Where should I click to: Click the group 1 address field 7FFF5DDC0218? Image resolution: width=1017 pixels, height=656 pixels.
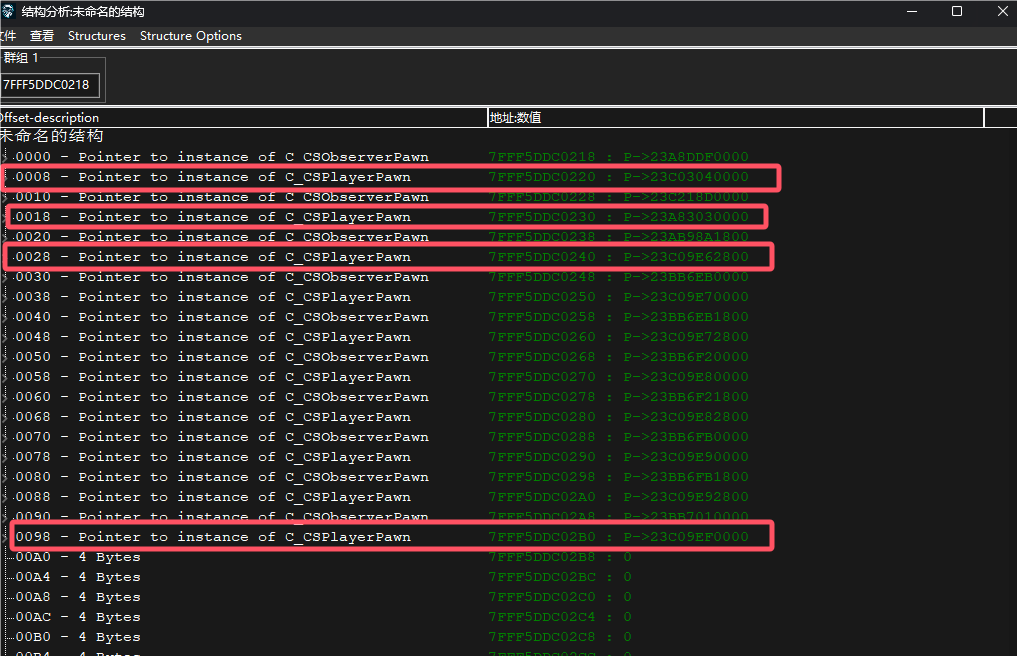pos(49,85)
